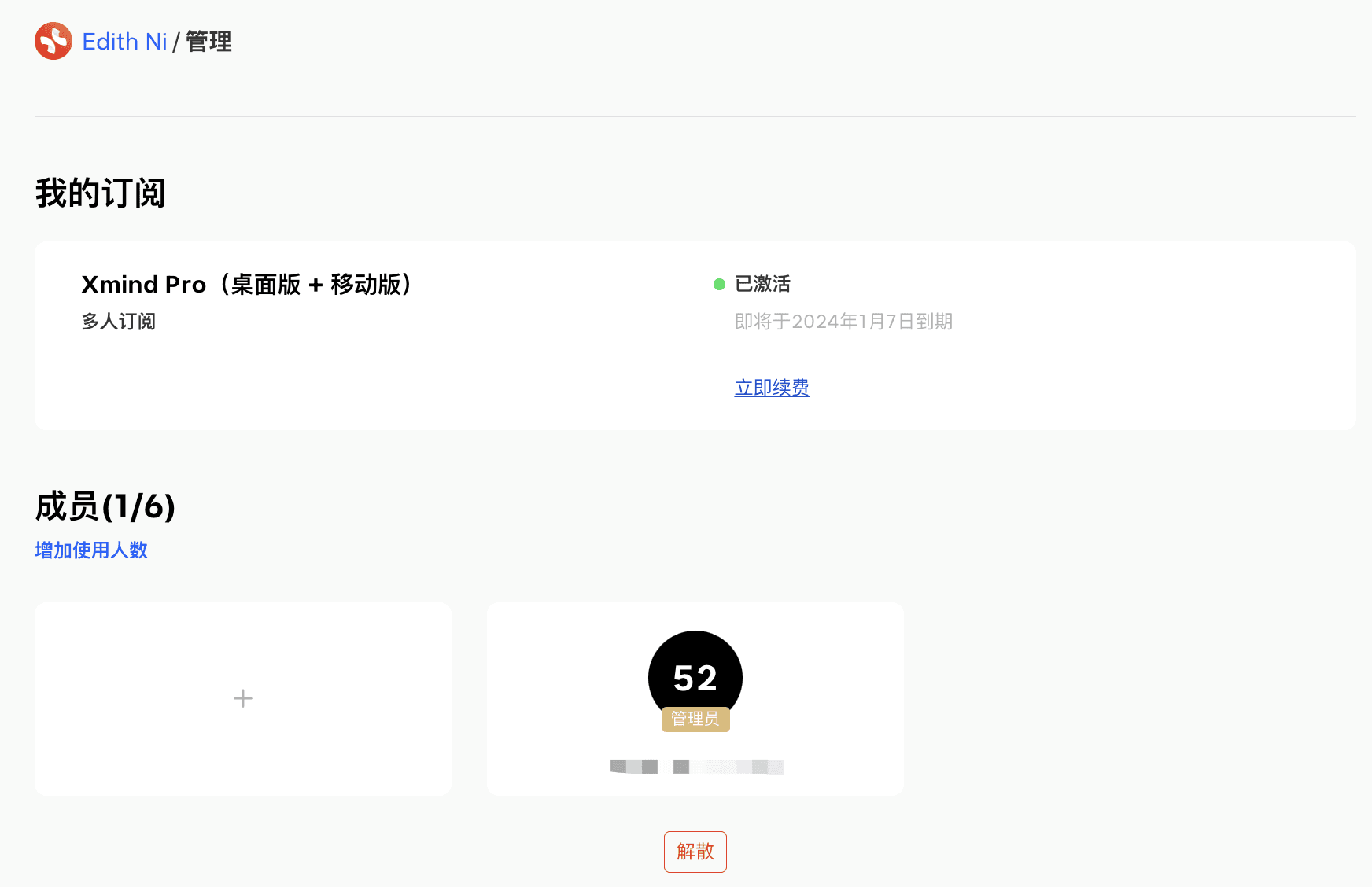
Task: Click the 2024年1月7日 expiry date notice
Action: (843, 321)
